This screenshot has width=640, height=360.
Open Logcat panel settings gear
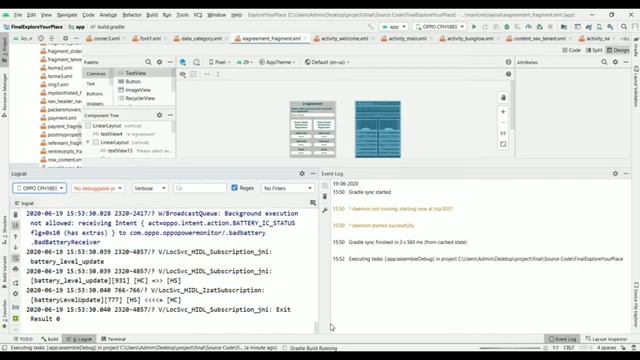pyautogui.click(x=302, y=173)
